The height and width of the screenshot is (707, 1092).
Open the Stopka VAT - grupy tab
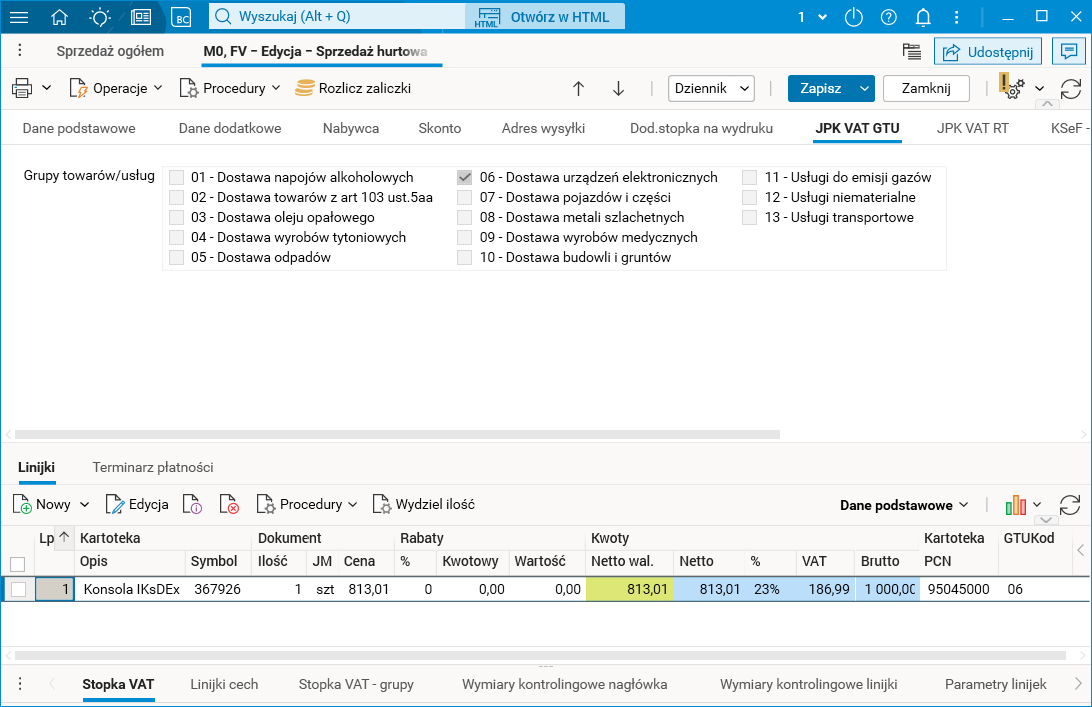tap(356, 685)
